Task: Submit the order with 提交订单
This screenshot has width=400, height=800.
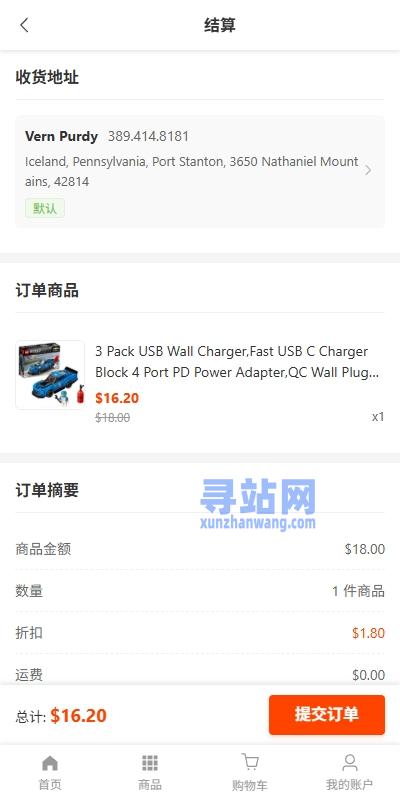Action: point(327,714)
